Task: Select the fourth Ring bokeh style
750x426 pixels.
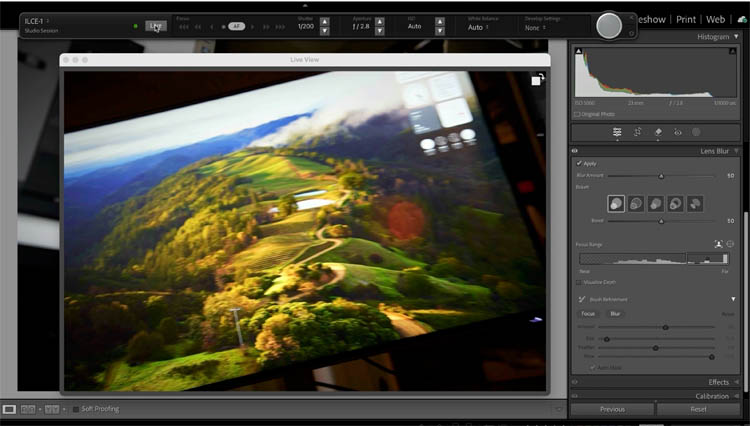Action: [x=675, y=204]
